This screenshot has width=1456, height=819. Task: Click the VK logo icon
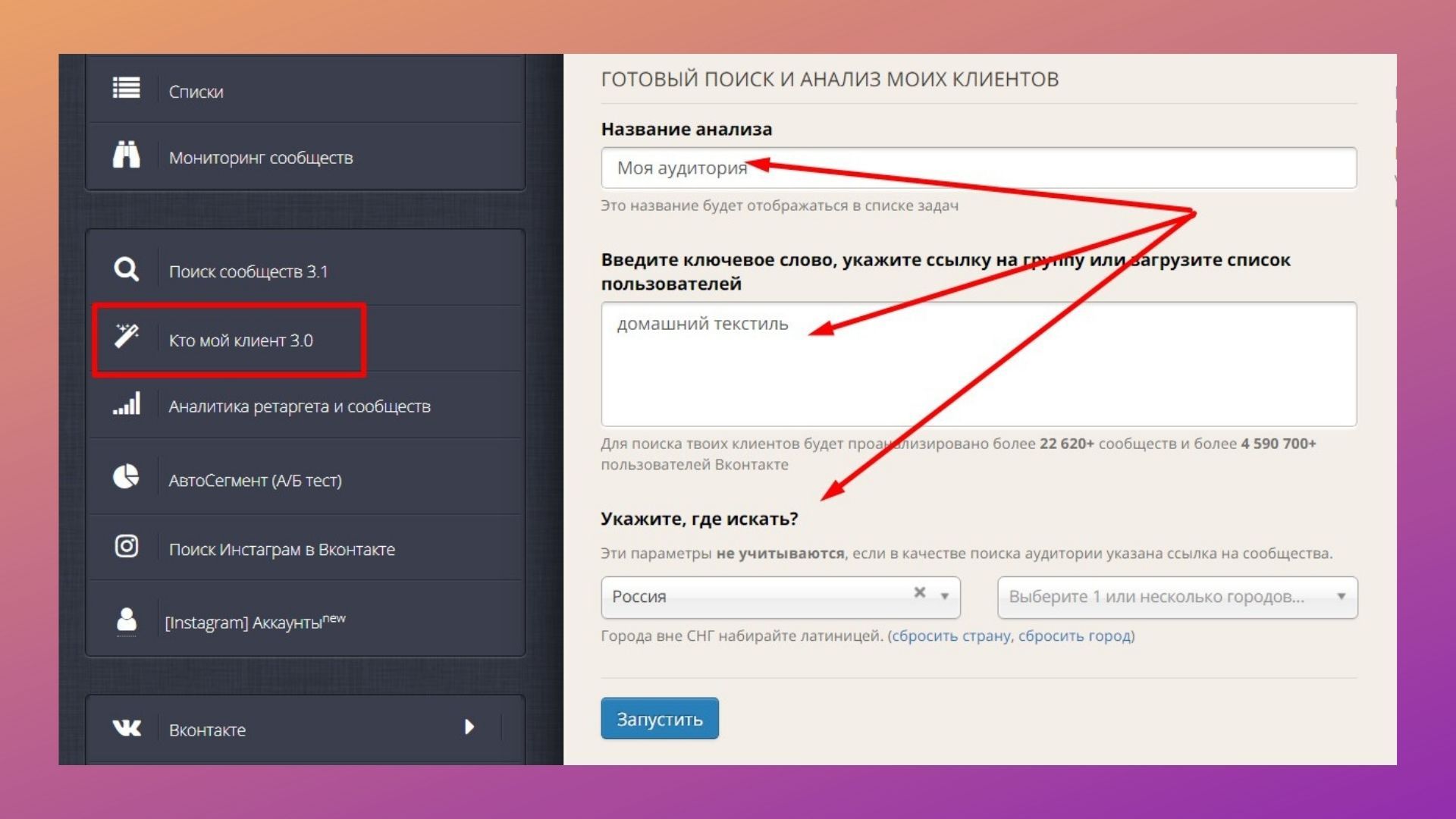(126, 728)
